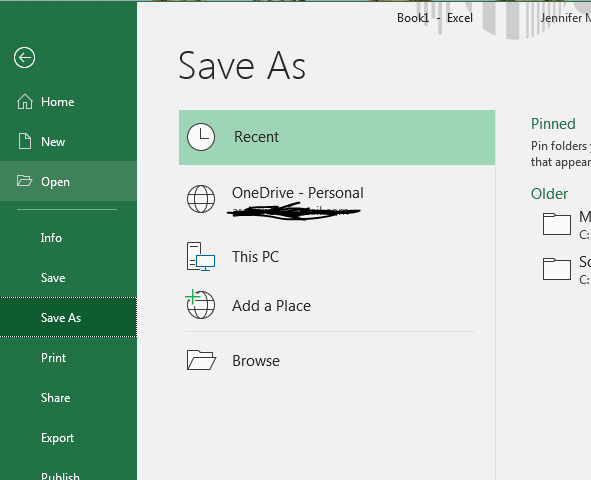Open the Export page
The width and height of the screenshot is (591, 480).
pyautogui.click(x=68, y=438)
